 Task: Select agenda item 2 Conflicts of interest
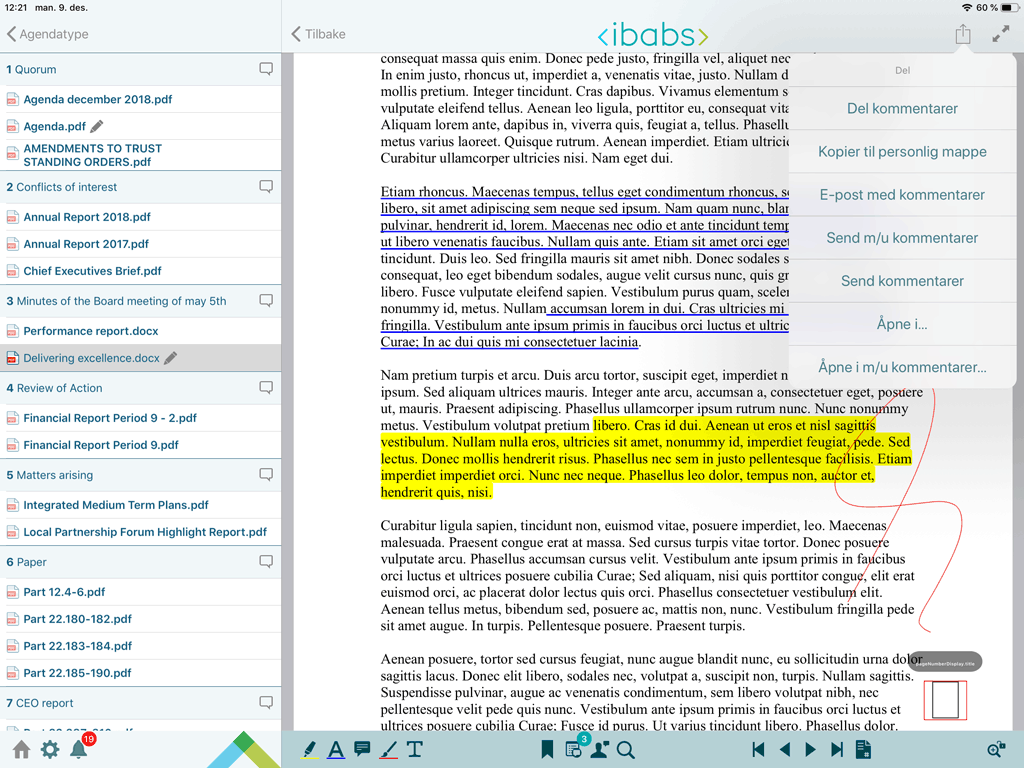[x=140, y=187]
